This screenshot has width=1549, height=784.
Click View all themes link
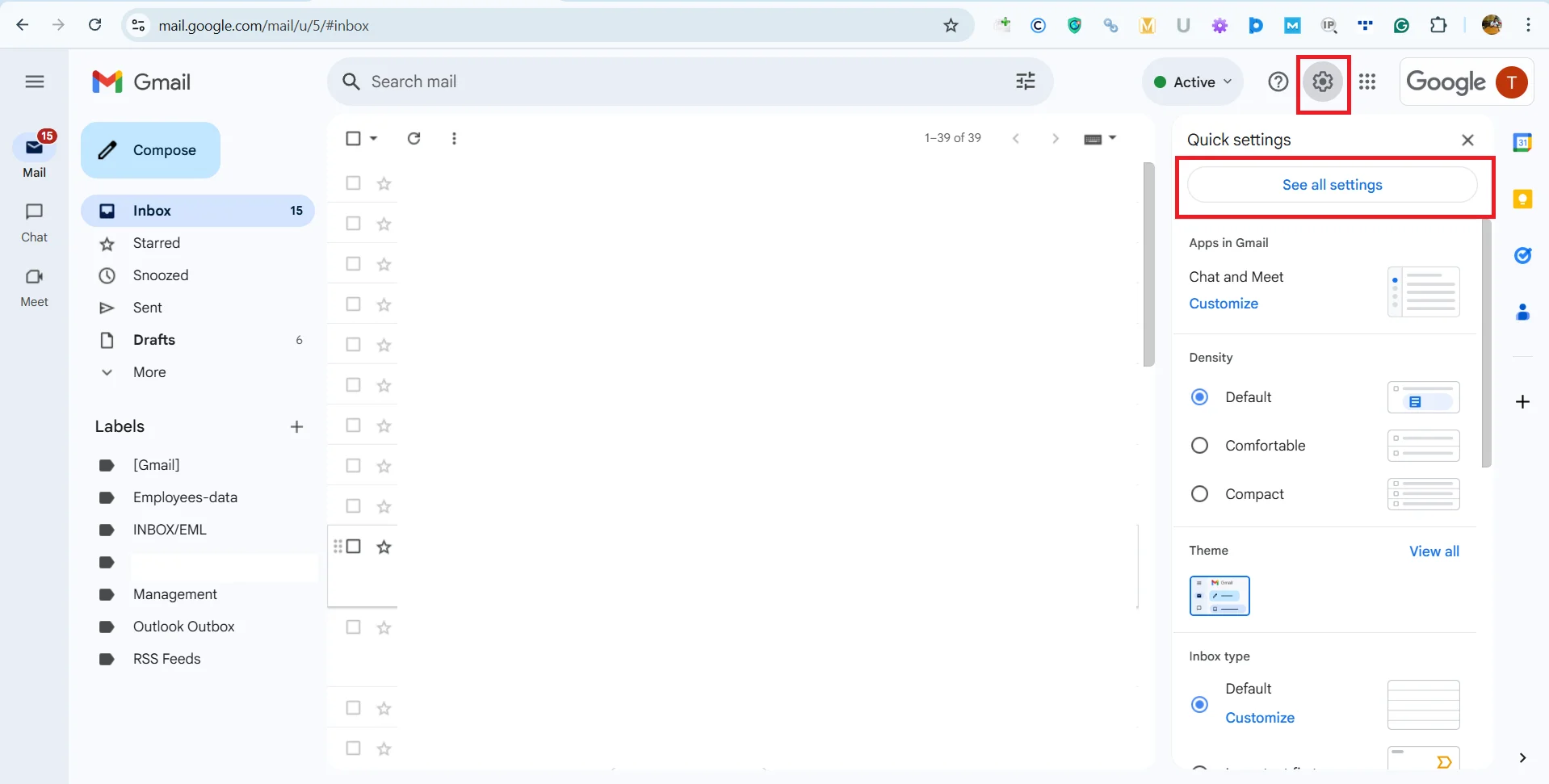pyautogui.click(x=1434, y=551)
